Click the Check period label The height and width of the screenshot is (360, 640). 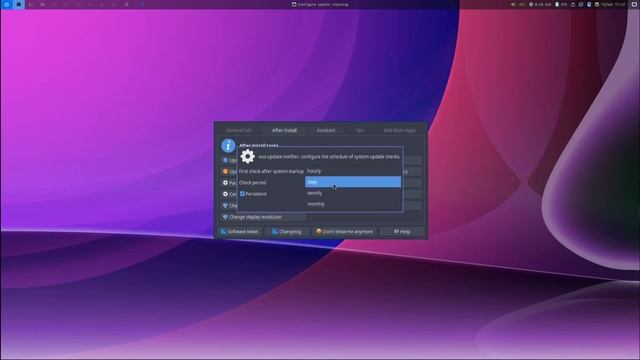pyautogui.click(x=252, y=183)
